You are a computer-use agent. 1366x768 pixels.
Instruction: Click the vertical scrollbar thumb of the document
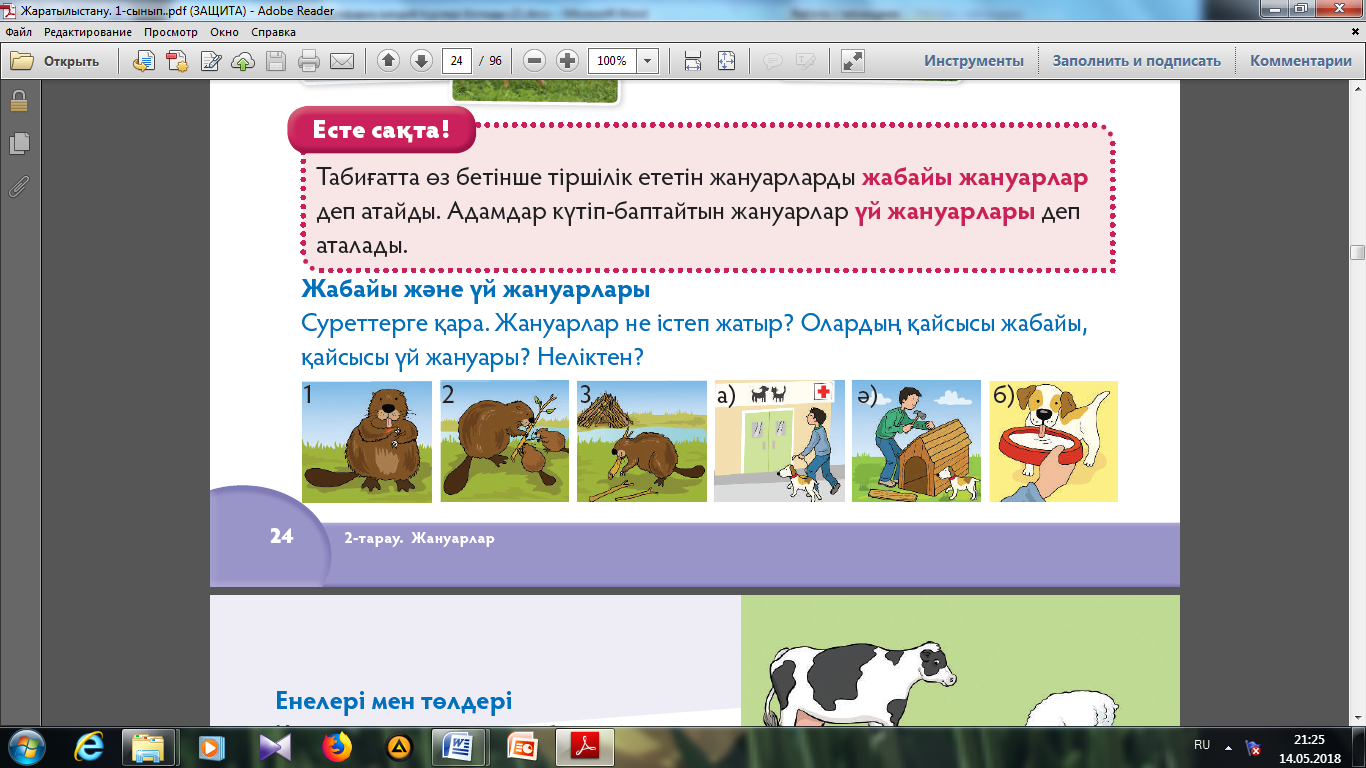(x=1358, y=252)
